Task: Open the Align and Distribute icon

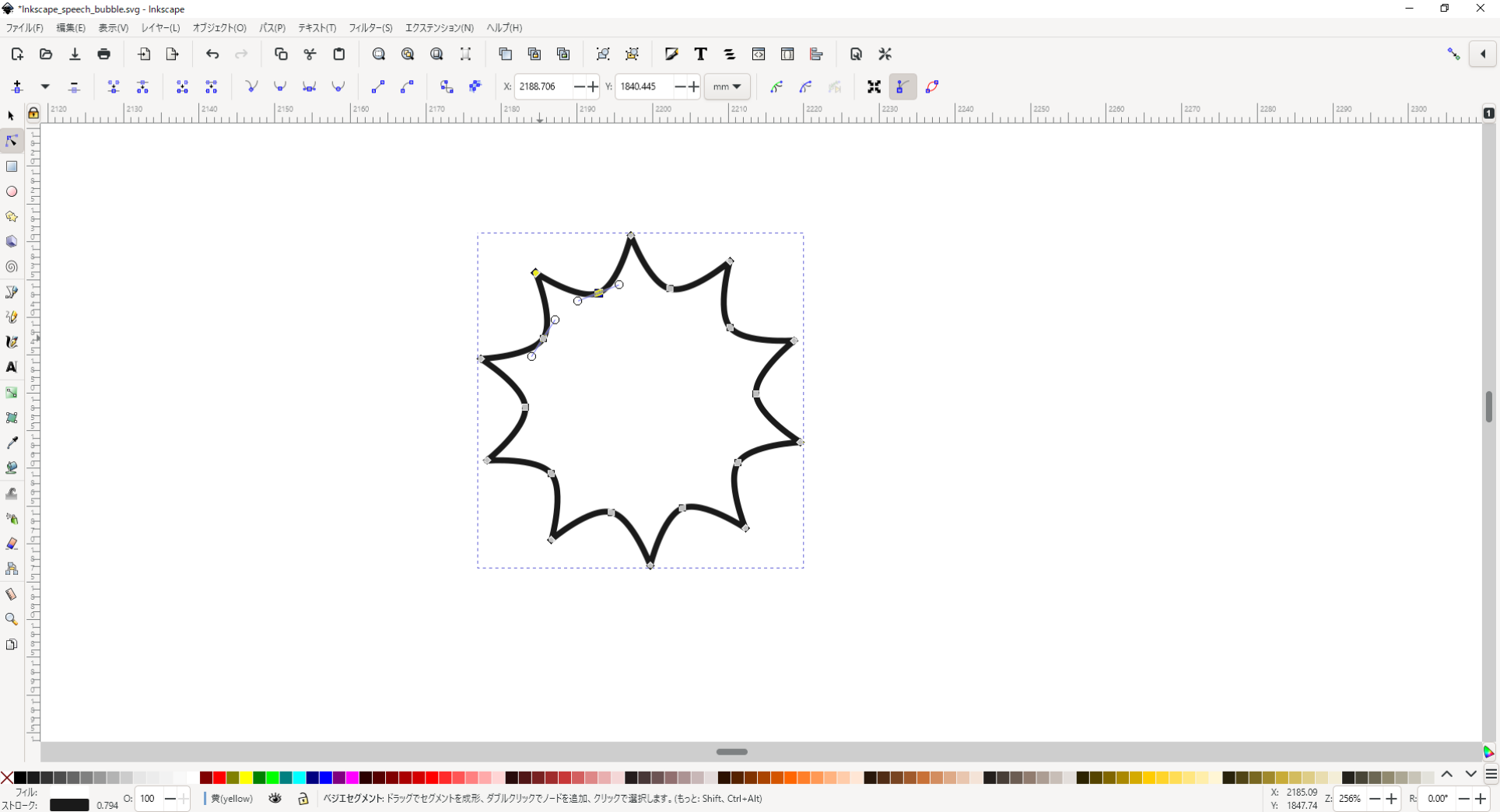Action: pyautogui.click(x=816, y=54)
